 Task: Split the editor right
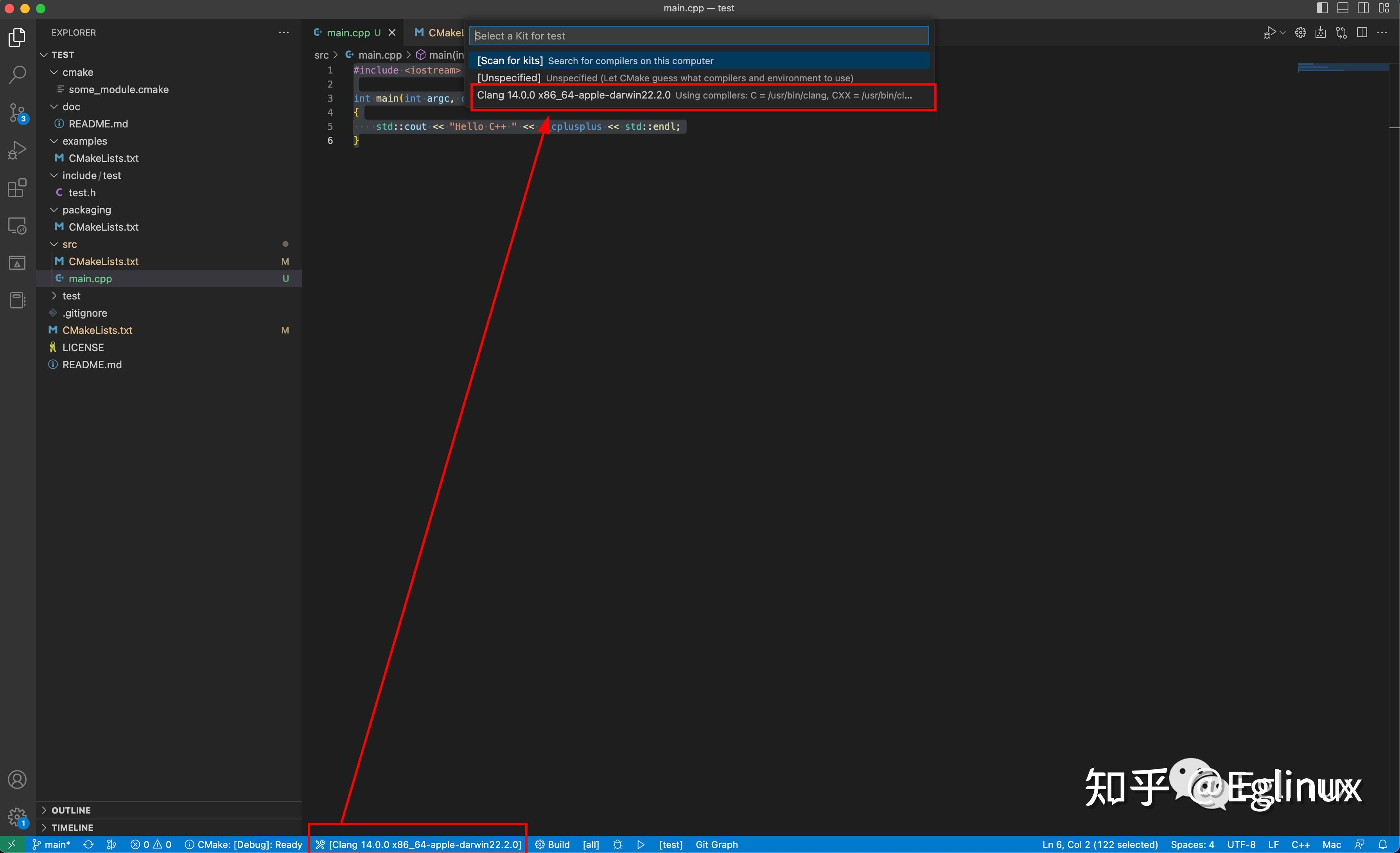[1362, 33]
